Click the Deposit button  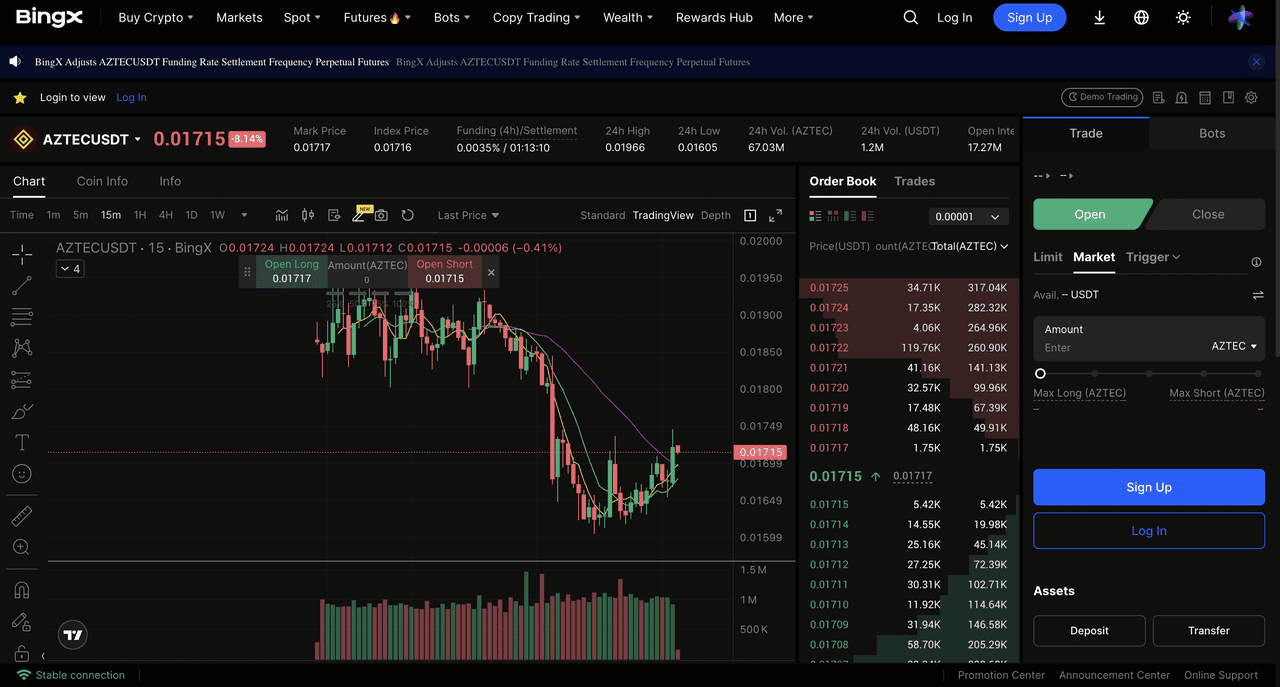tap(1089, 631)
